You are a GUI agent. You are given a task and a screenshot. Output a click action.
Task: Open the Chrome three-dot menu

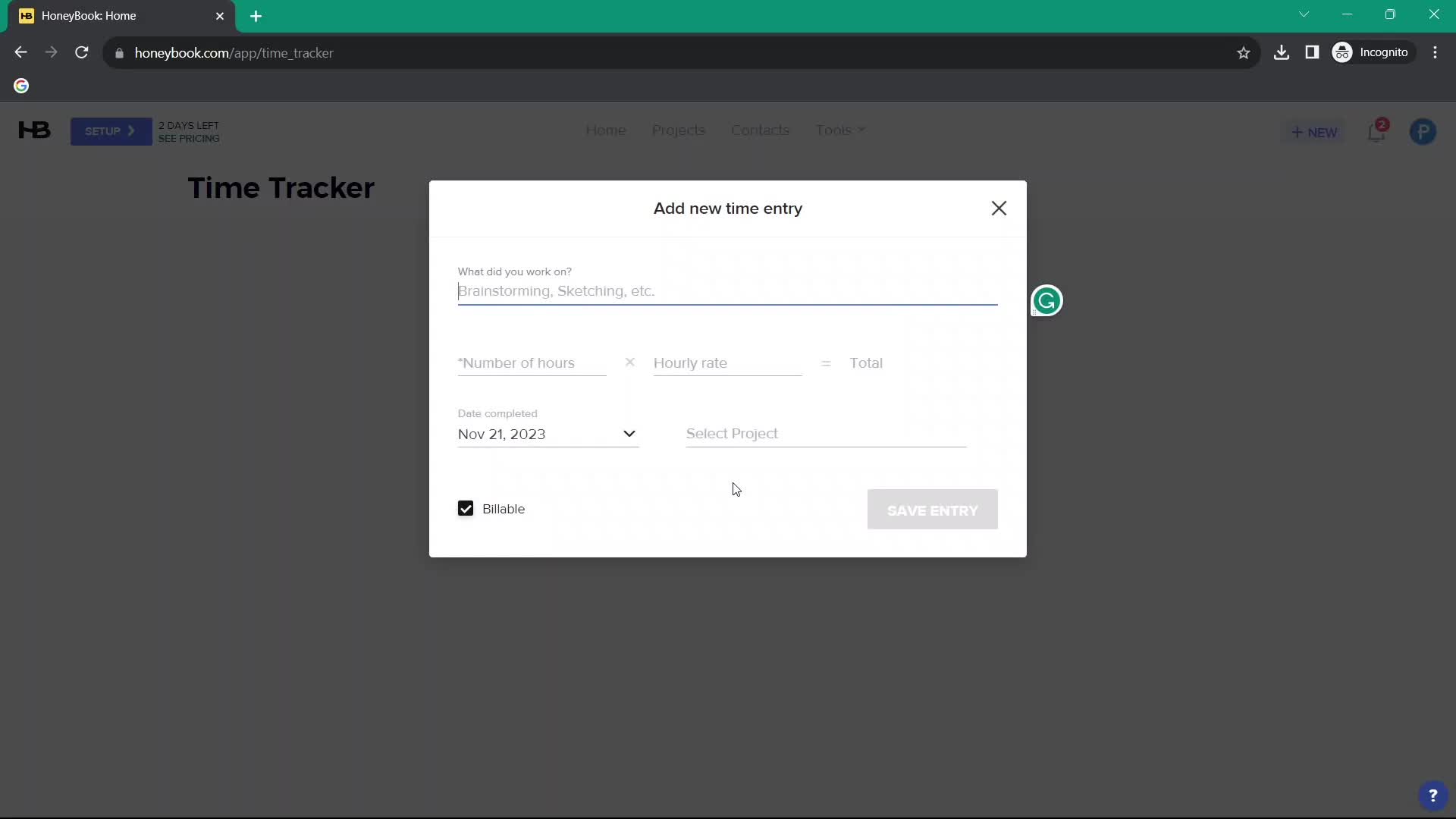click(1435, 52)
